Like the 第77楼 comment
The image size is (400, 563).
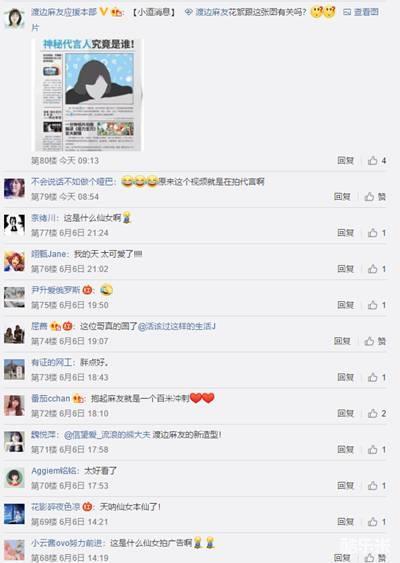[x=377, y=233]
